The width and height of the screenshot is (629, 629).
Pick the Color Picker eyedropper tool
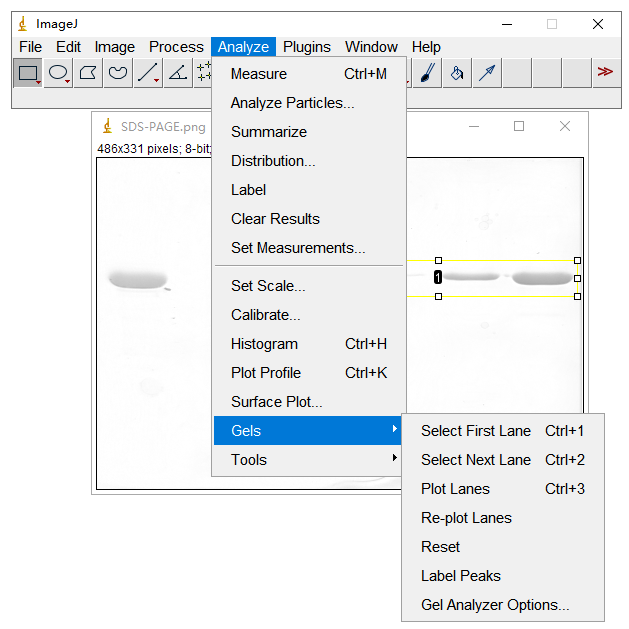pyautogui.click(x=486, y=72)
